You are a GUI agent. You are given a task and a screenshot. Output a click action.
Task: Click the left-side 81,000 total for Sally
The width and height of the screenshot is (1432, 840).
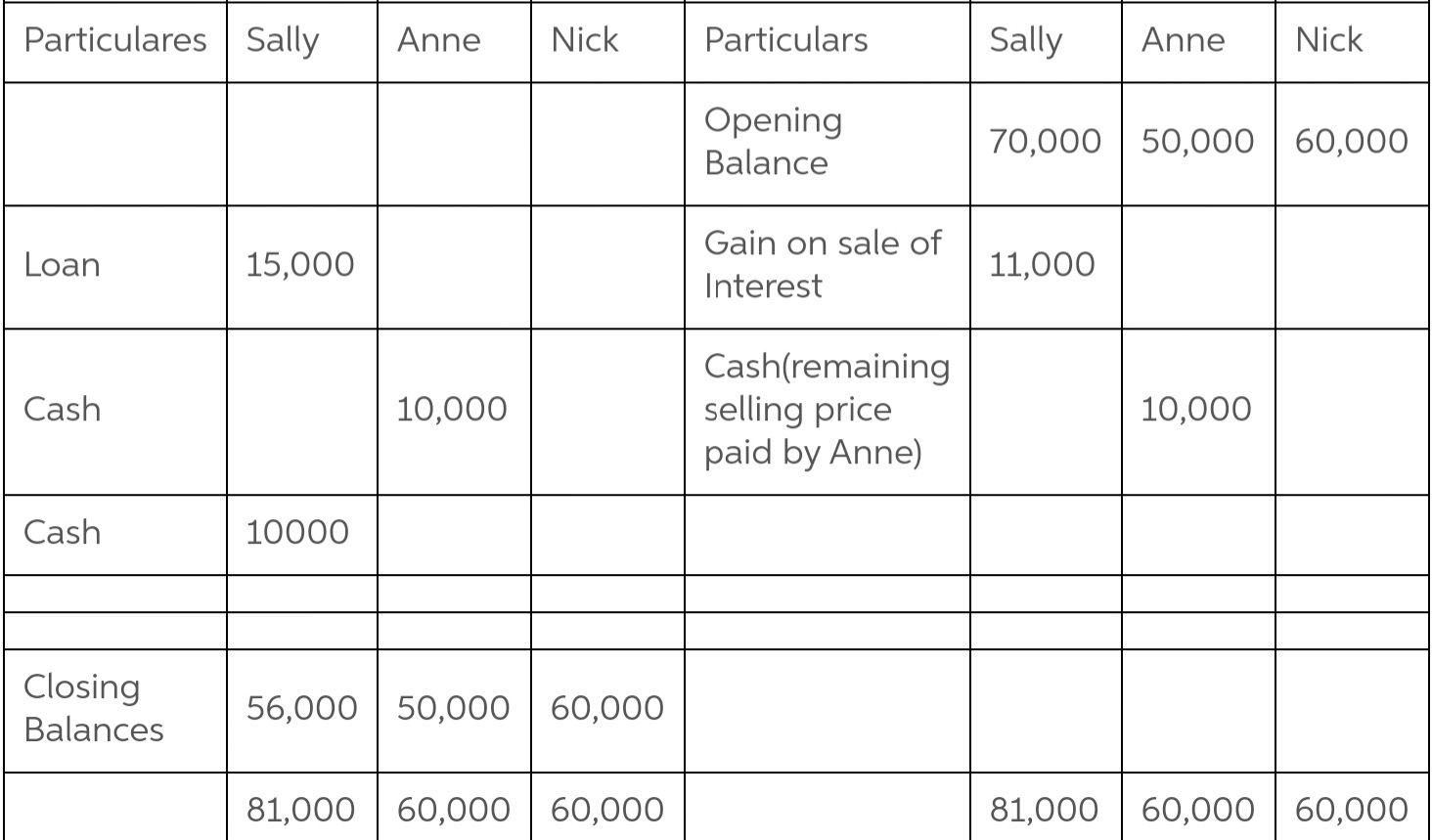[x=300, y=810]
